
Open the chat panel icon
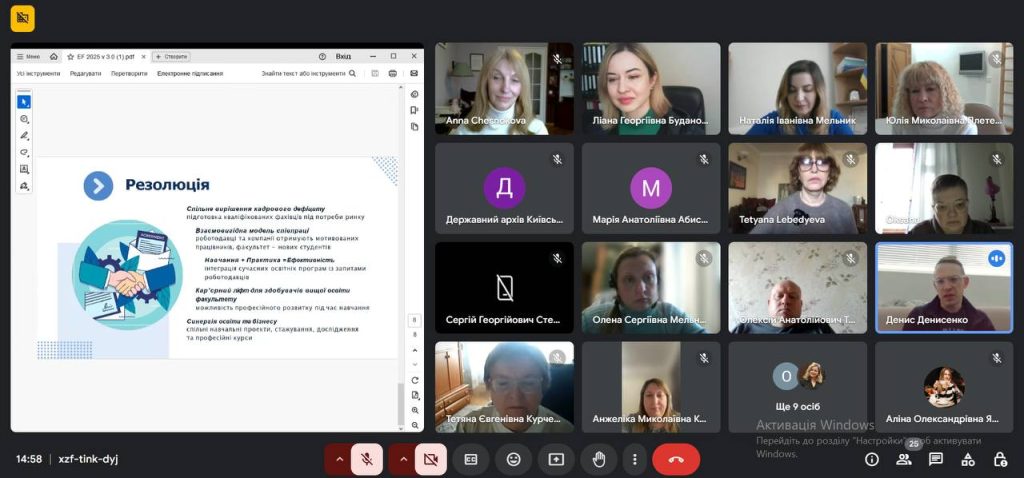click(936, 459)
